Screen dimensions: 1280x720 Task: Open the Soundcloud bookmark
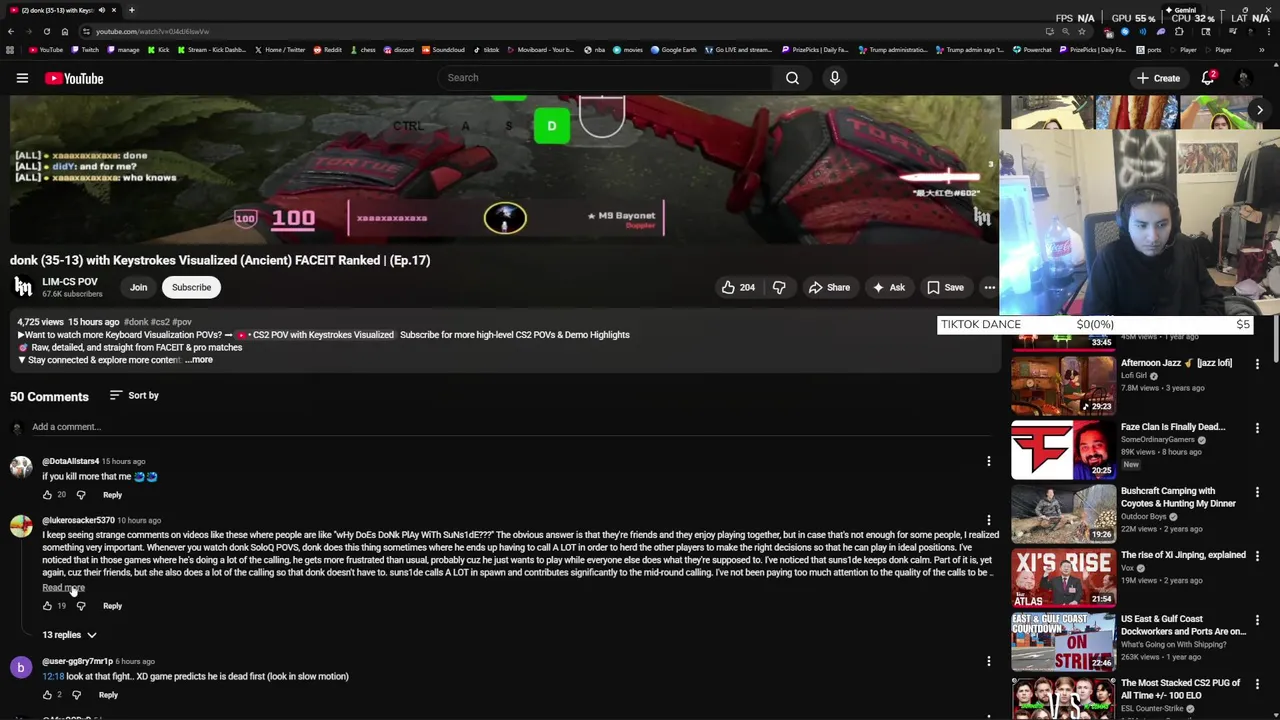(x=443, y=50)
